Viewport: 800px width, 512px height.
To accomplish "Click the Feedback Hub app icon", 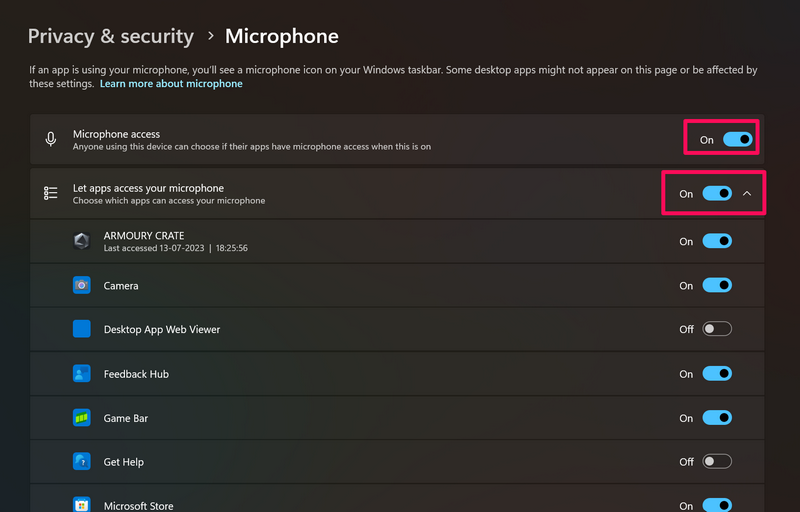I will tap(82, 373).
